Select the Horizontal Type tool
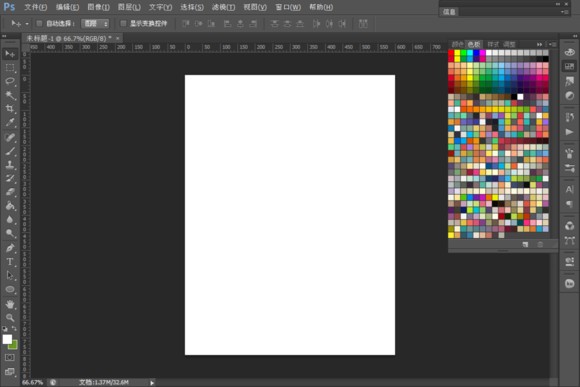The width and height of the screenshot is (580, 387). click(x=10, y=262)
